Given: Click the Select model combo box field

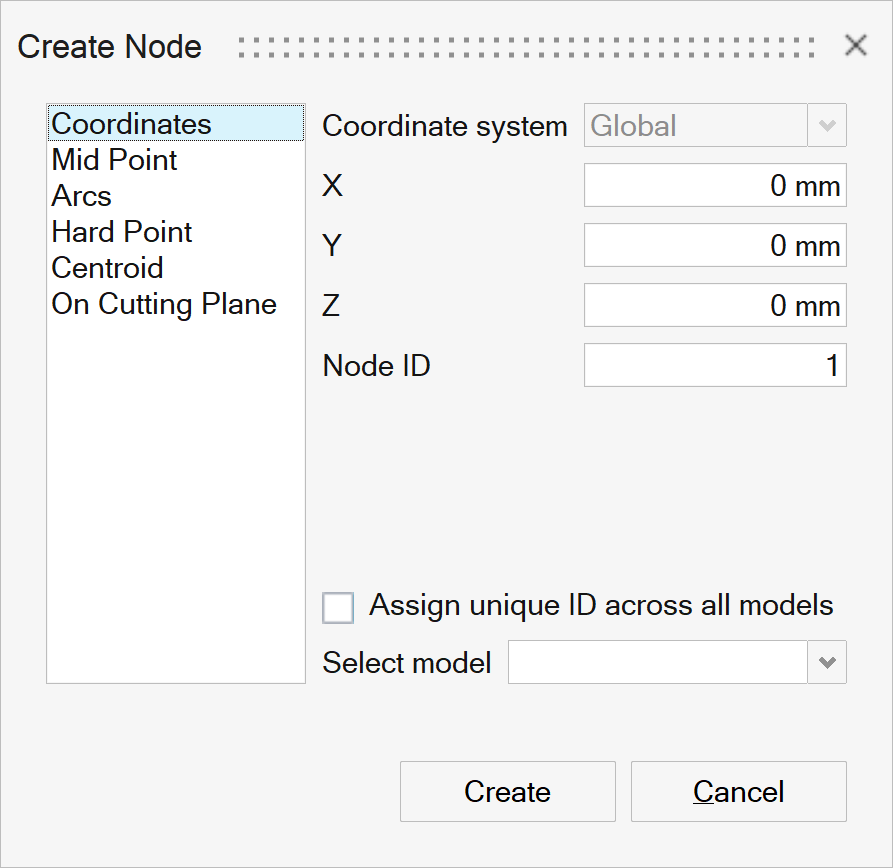Looking at the screenshot, I should pyautogui.click(x=657, y=663).
